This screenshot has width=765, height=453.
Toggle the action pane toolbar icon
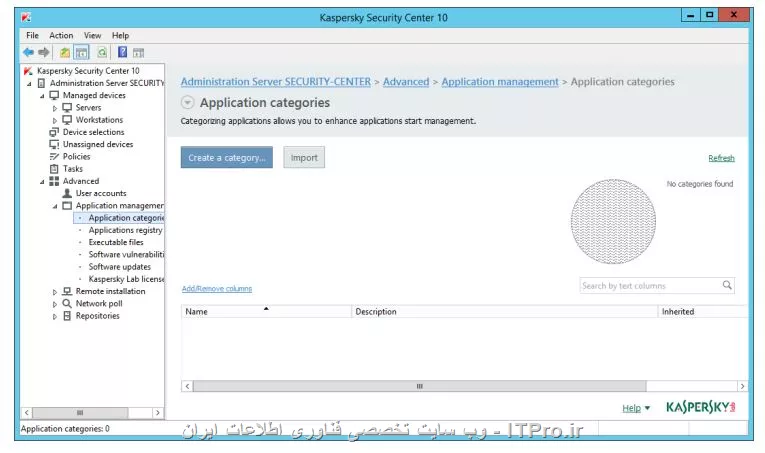point(139,53)
